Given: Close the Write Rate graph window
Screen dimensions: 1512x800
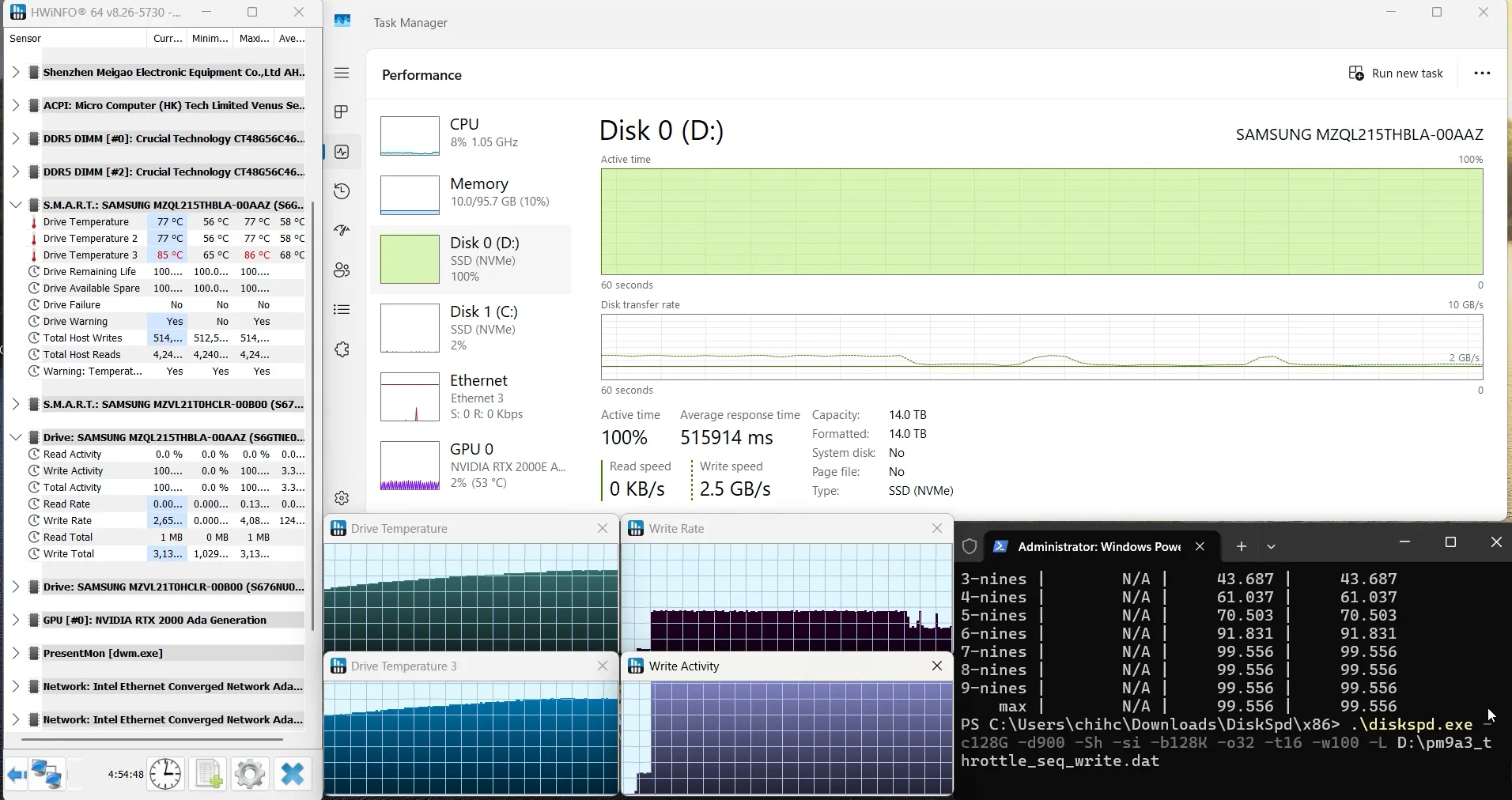Looking at the screenshot, I should 937,529.
